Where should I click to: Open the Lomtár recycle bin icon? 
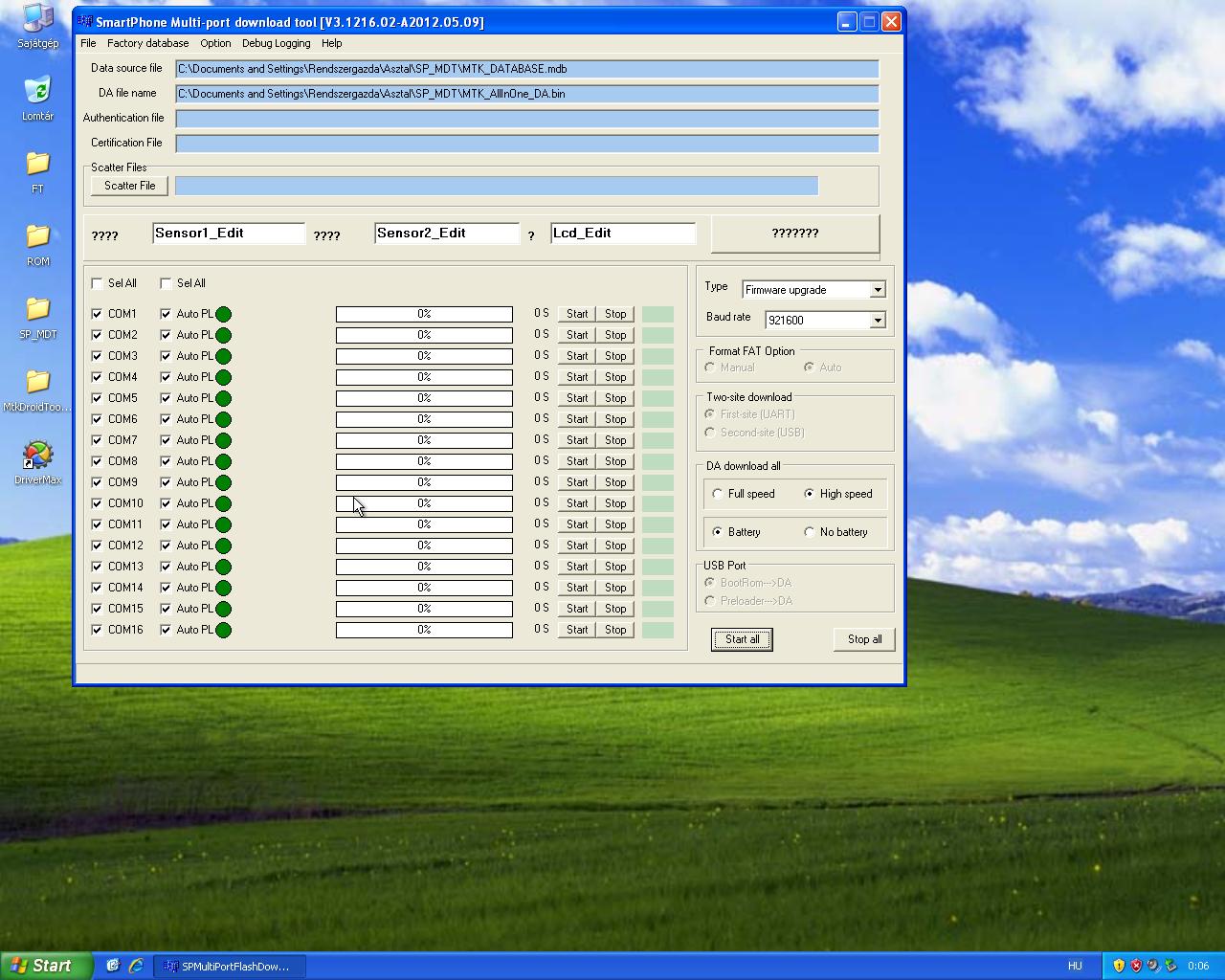tap(37, 99)
